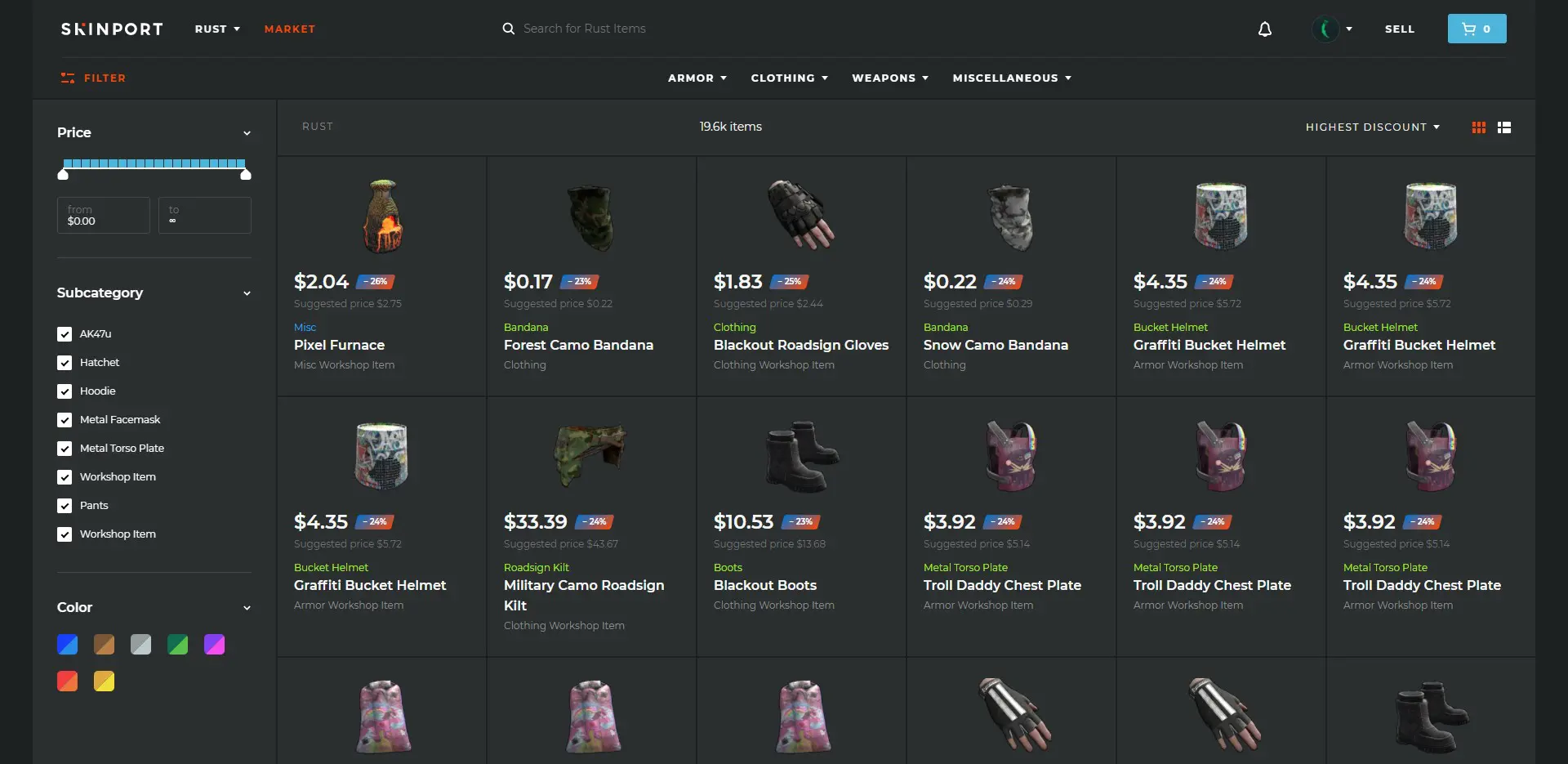1568x764 pixels.
Task: Expand the Weapons category menu
Action: [890, 78]
